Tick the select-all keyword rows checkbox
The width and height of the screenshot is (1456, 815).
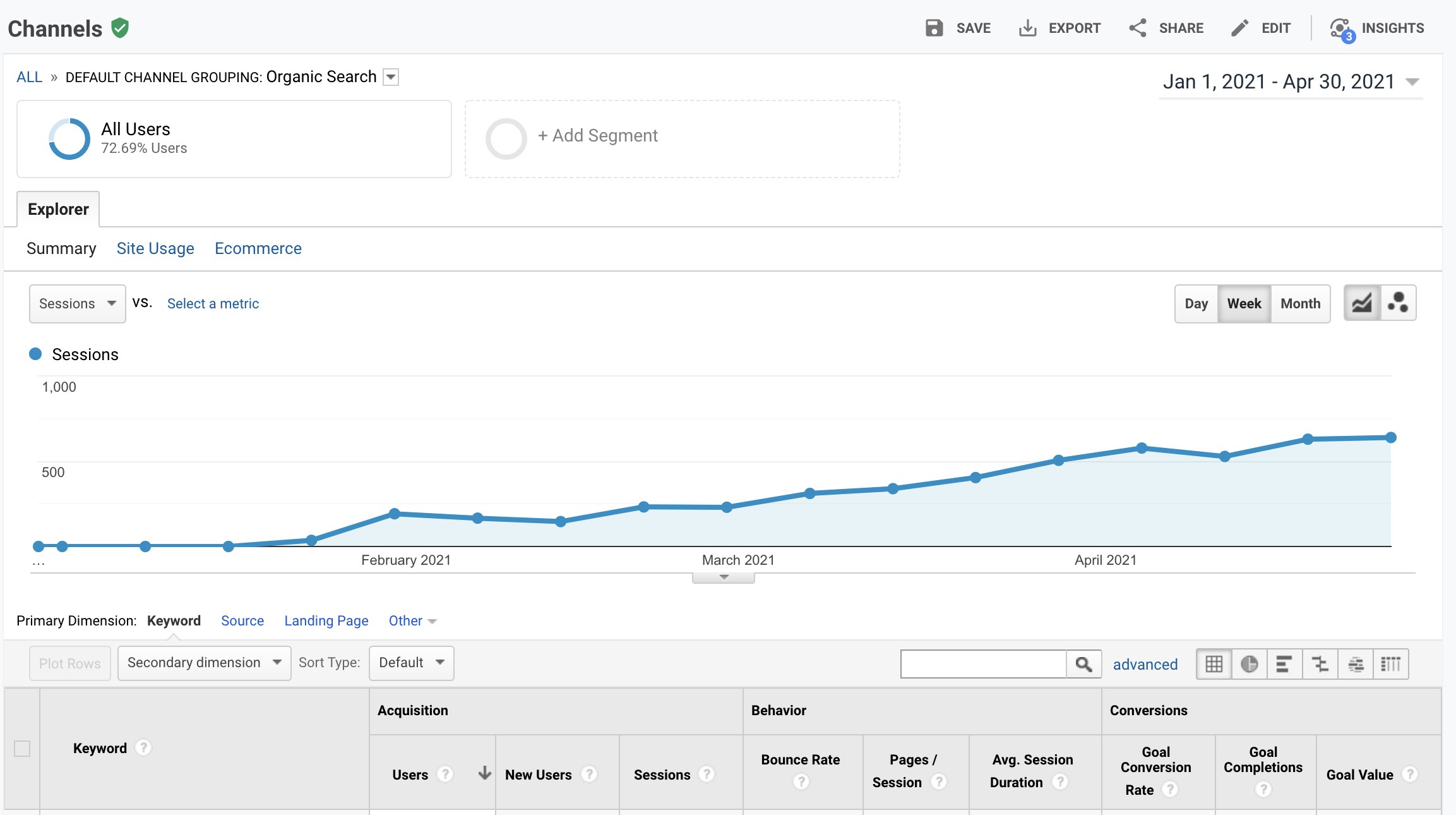pos(22,749)
